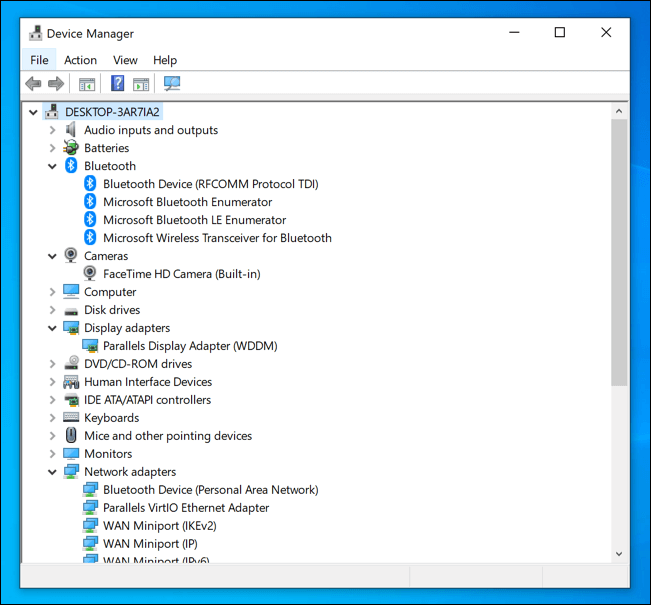Click the Bluetooth category icon
The width and height of the screenshot is (651, 605).
pos(71,166)
